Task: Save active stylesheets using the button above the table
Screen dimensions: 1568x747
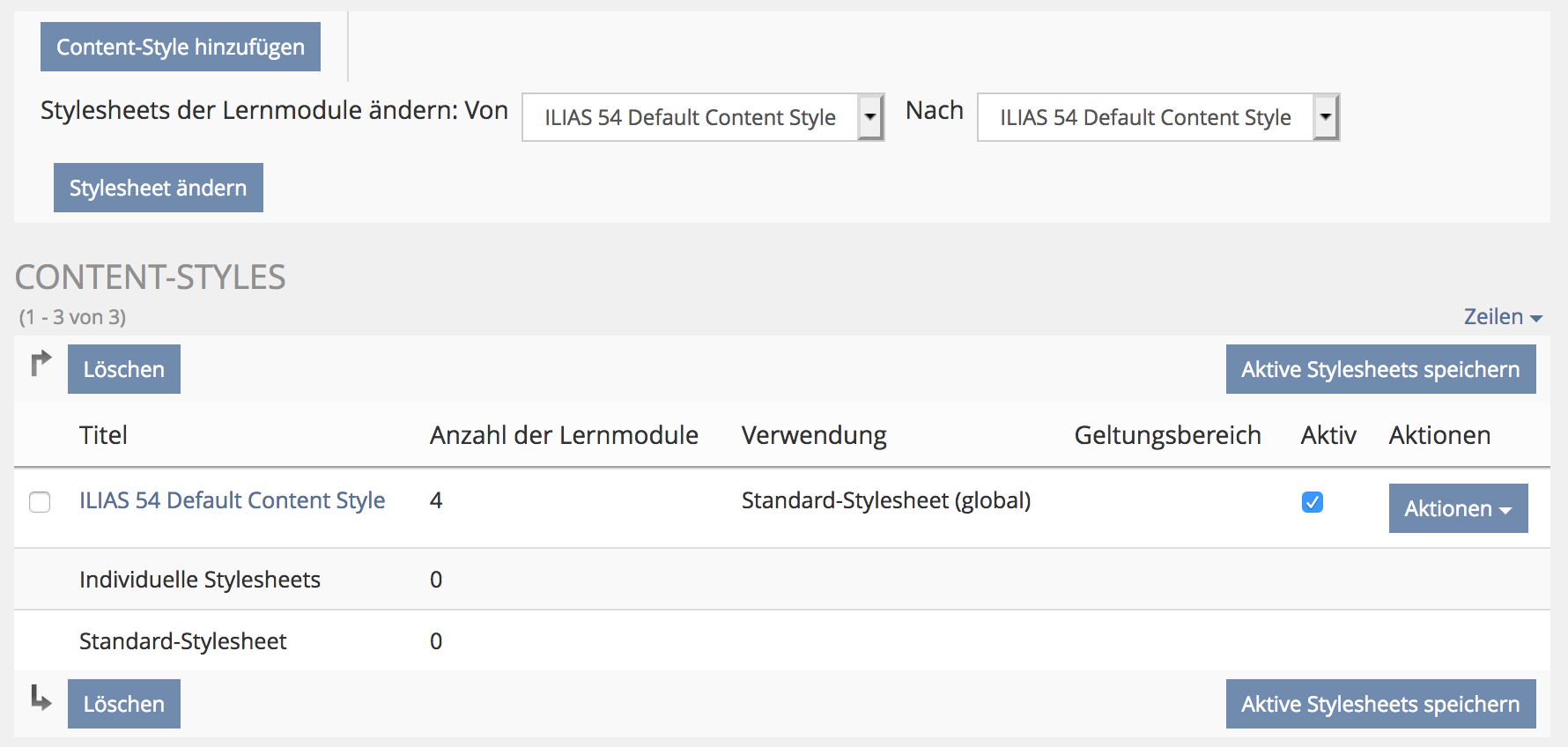Action: coord(1380,369)
